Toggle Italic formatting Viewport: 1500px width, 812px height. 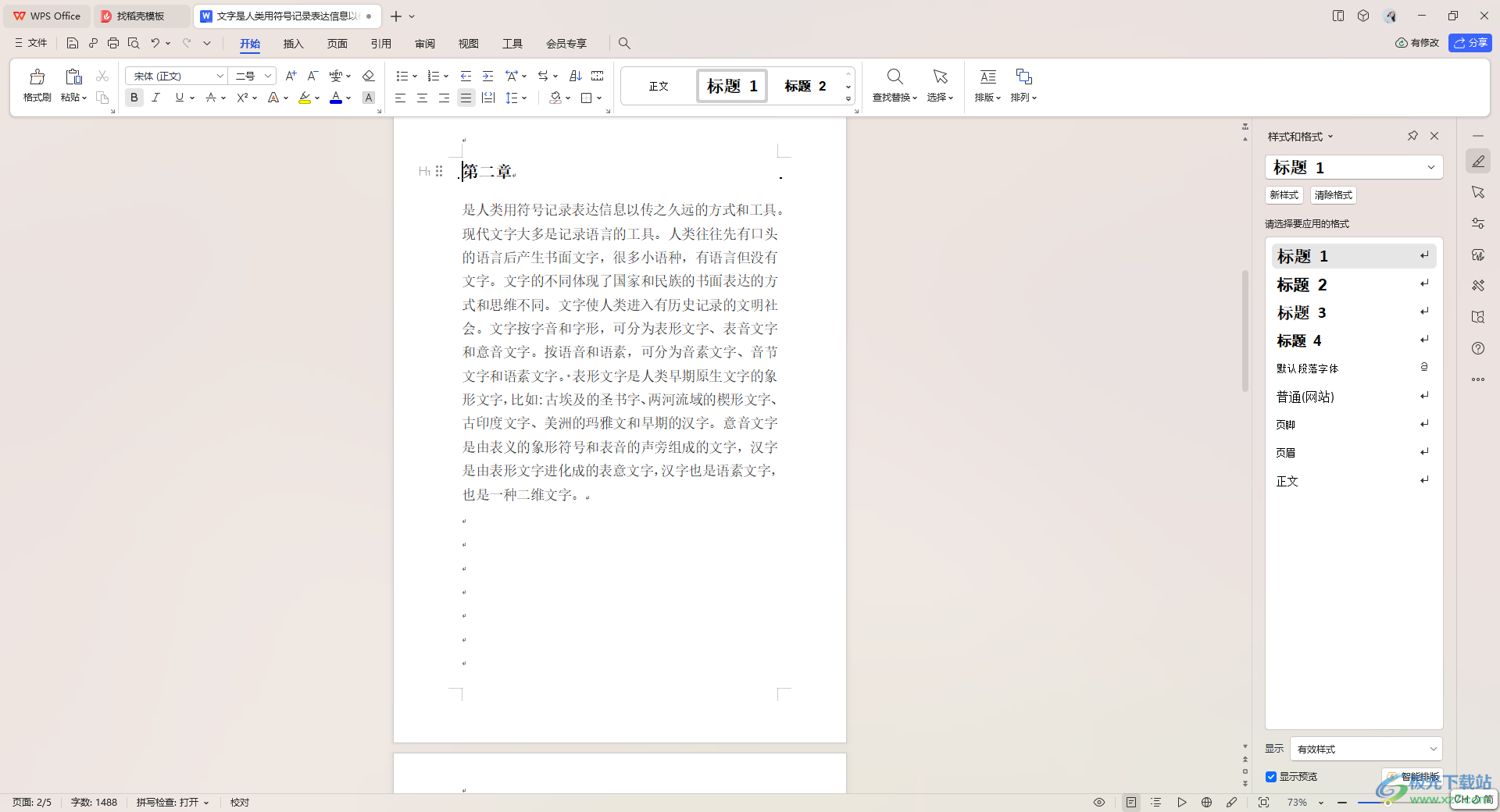tap(156, 98)
